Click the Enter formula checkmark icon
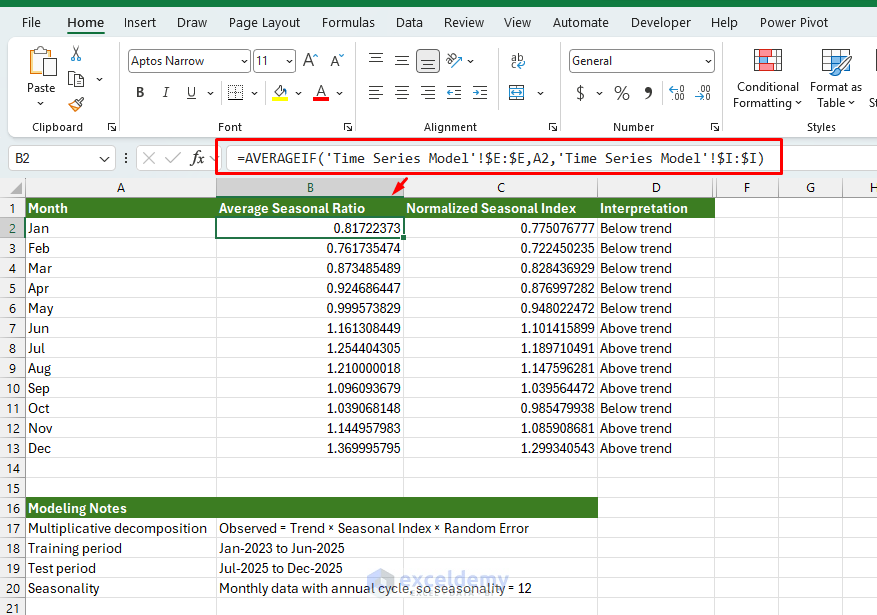The width and height of the screenshot is (877, 615). point(173,158)
